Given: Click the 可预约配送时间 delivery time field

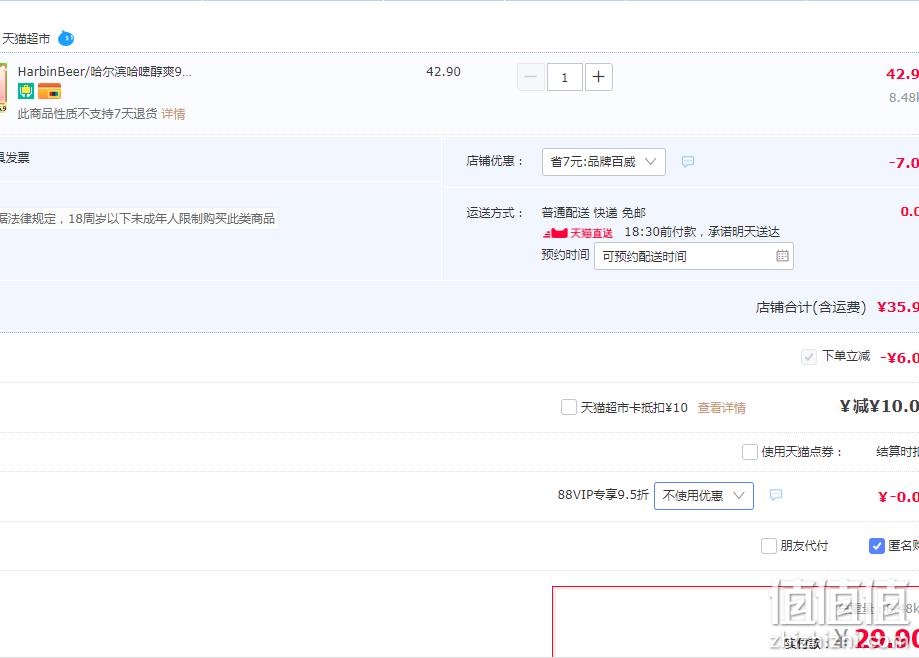Looking at the screenshot, I should (694, 256).
